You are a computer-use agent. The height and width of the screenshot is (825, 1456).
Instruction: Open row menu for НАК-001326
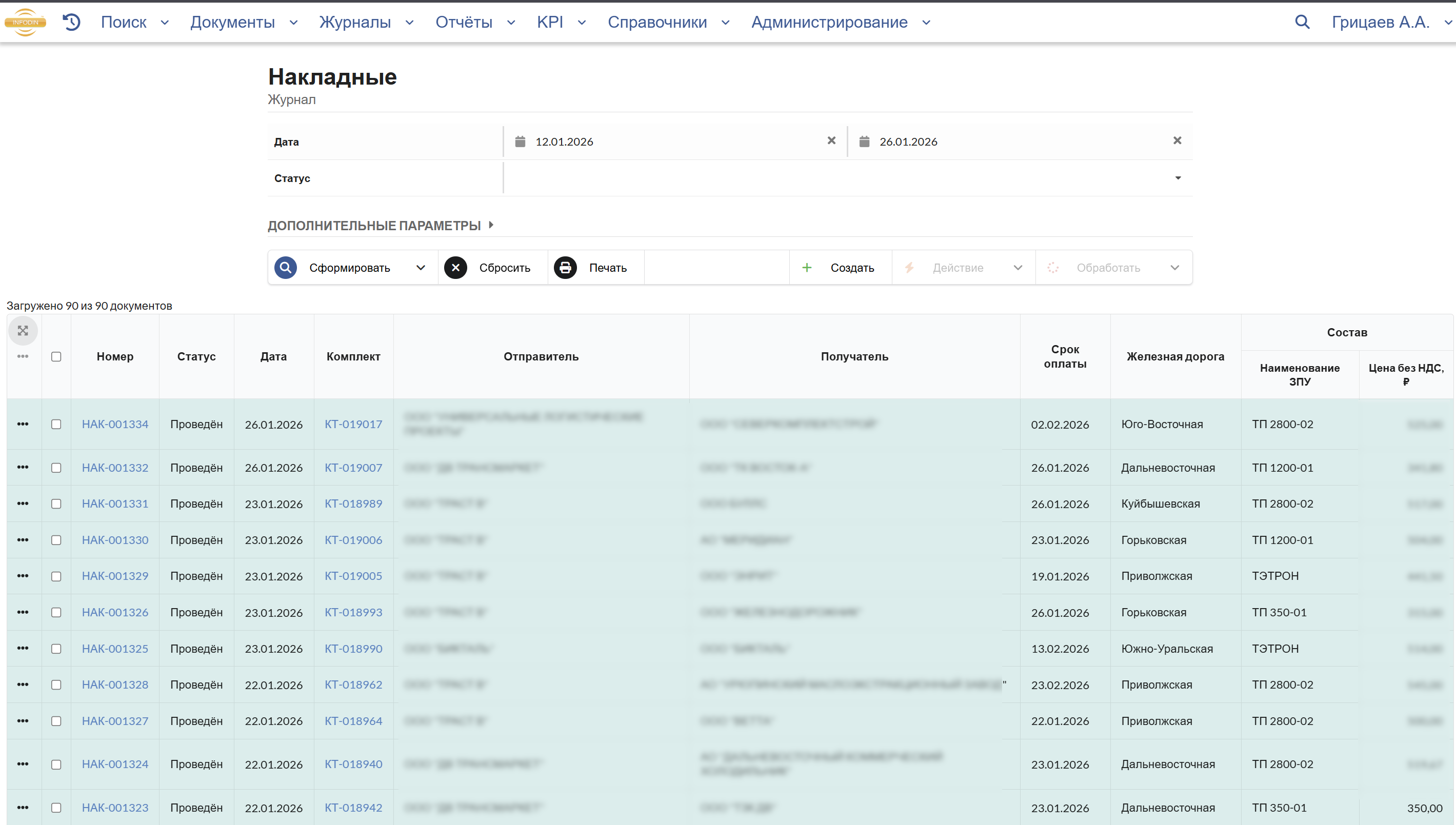coord(23,612)
